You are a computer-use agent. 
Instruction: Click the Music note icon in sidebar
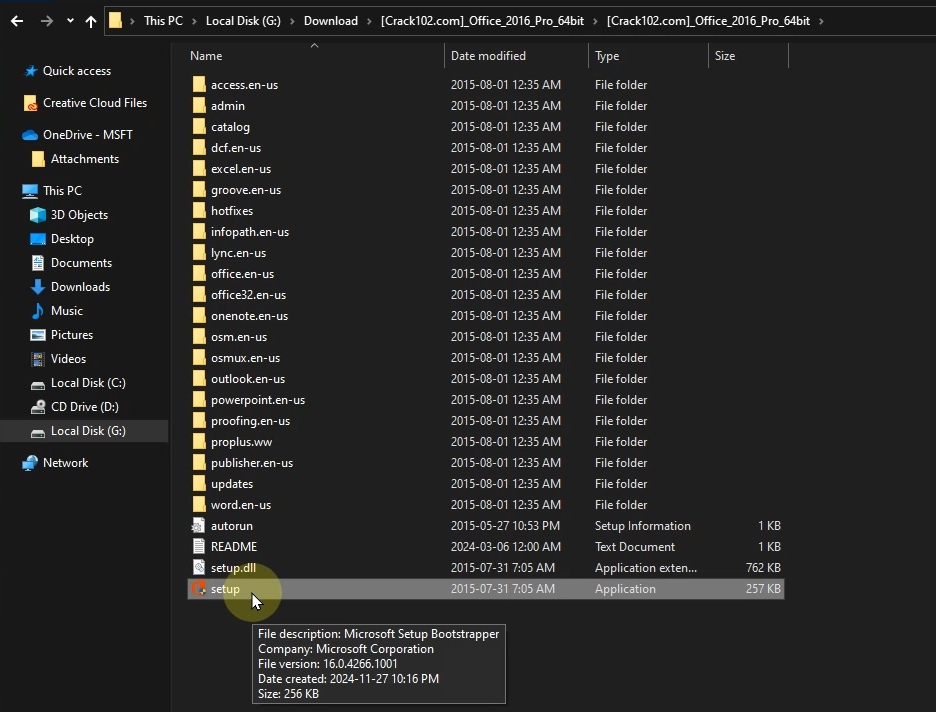[38, 311]
